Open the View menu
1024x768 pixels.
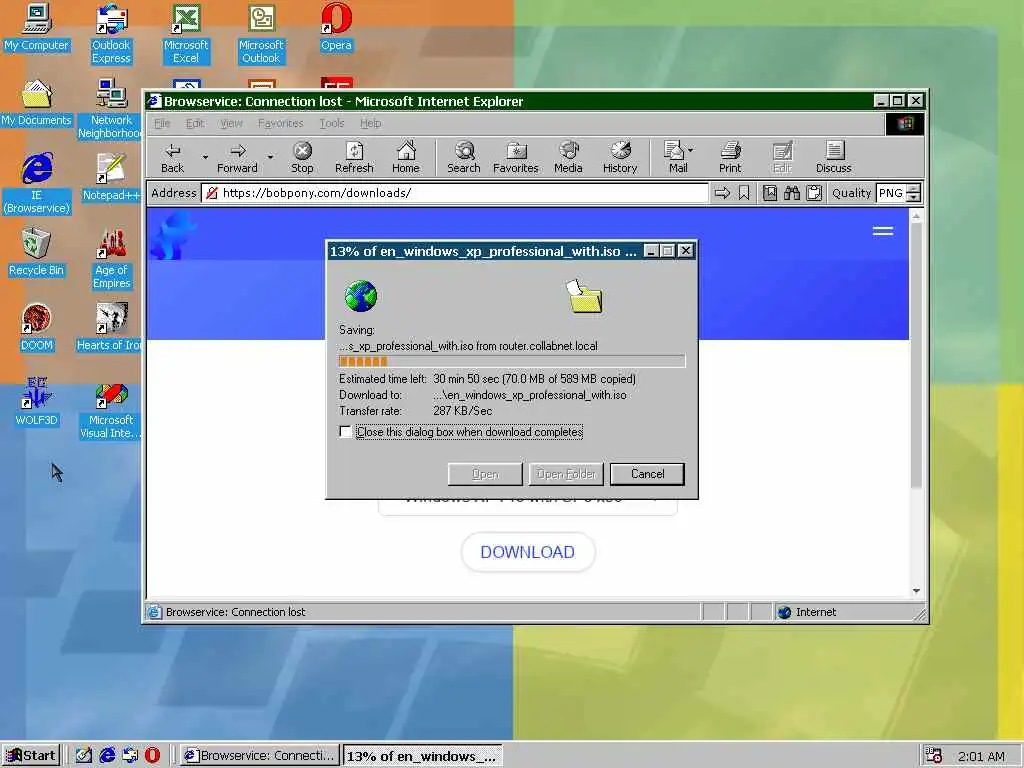tap(231, 123)
